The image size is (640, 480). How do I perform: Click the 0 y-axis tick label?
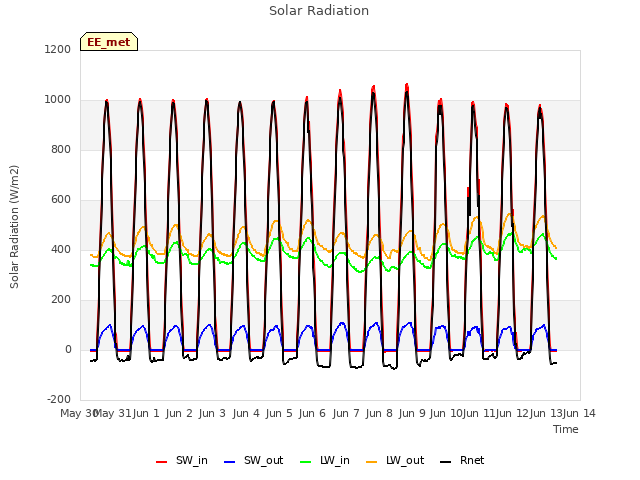pos(68,349)
